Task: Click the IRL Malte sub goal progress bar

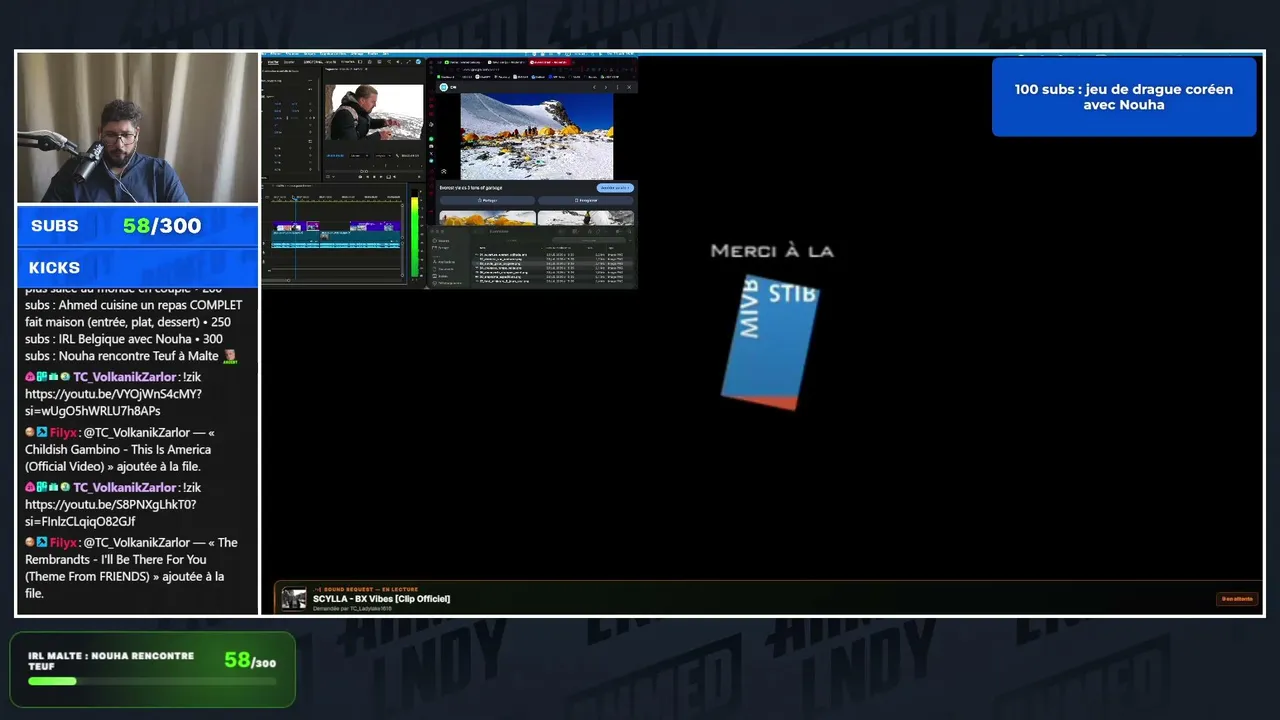Action: point(152,681)
